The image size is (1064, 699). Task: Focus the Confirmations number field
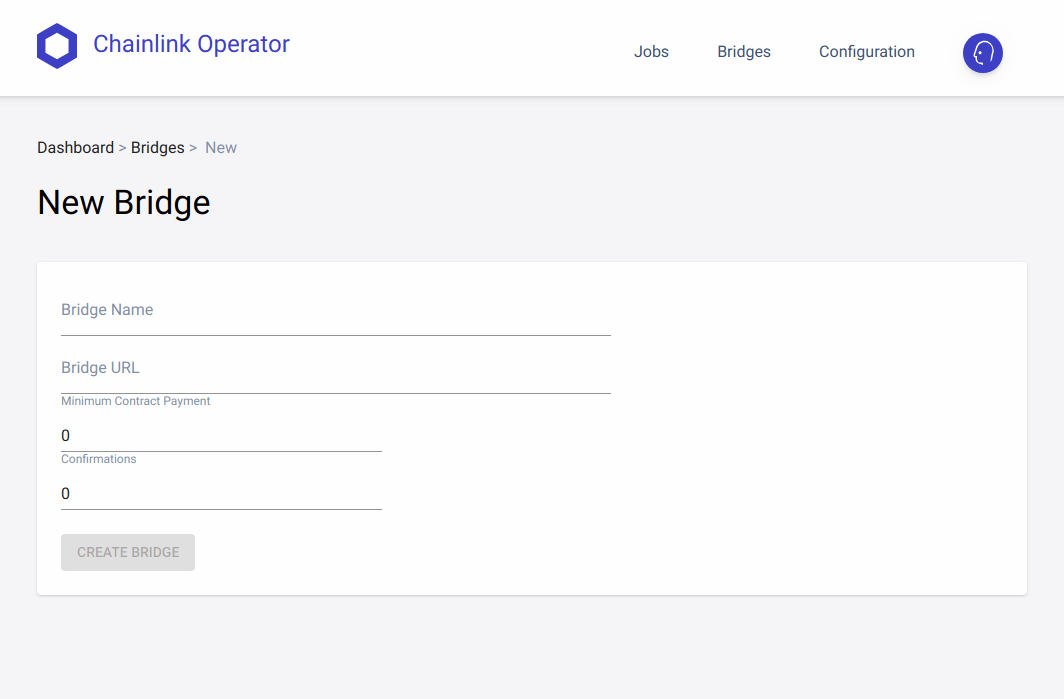[x=221, y=494]
